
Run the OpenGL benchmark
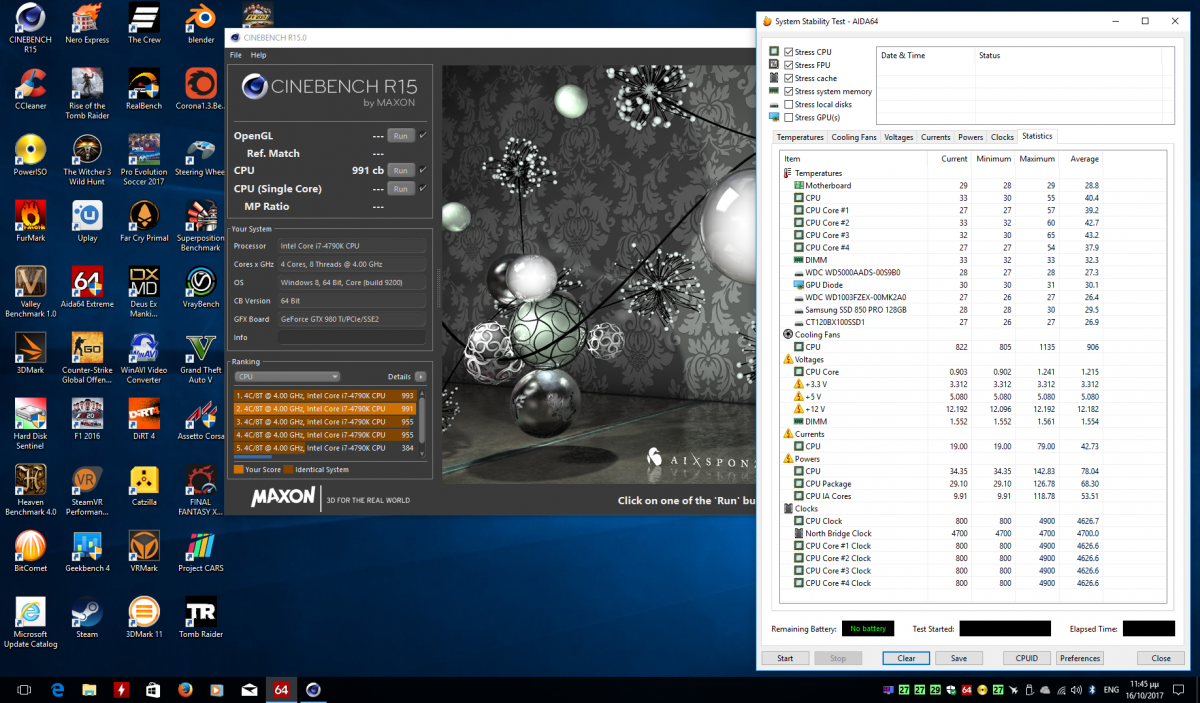[x=400, y=135]
